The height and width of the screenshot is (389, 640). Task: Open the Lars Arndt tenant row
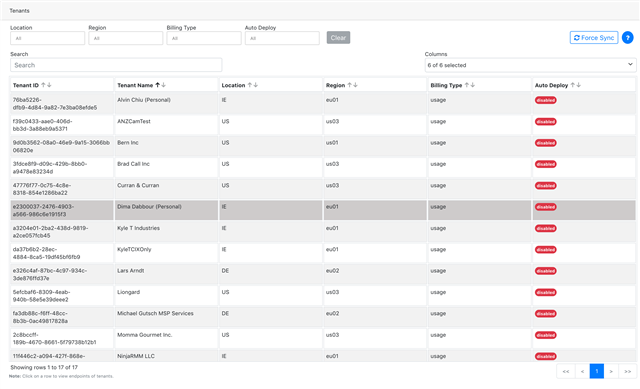323,274
